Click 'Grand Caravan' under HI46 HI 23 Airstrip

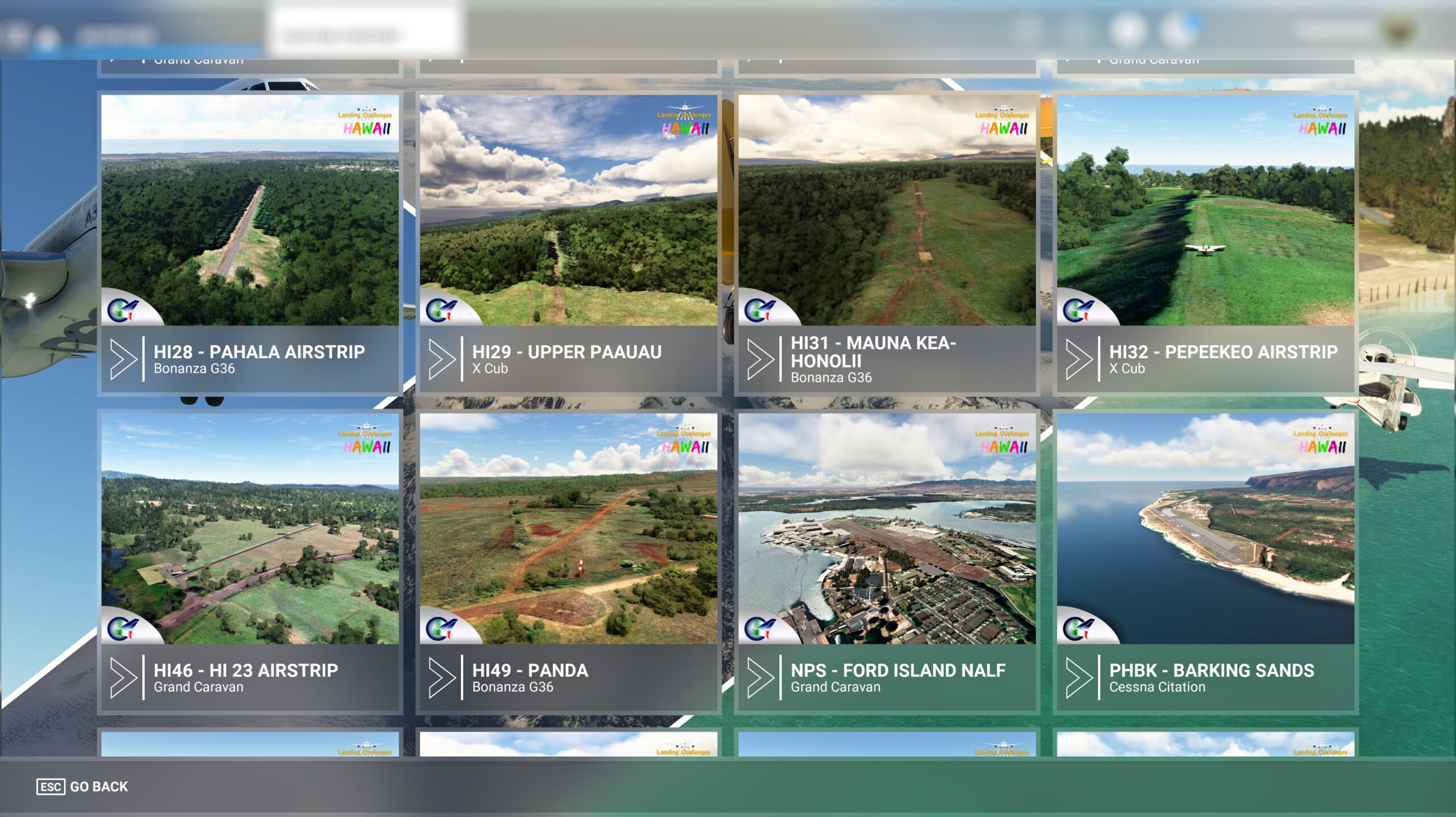[x=198, y=687]
